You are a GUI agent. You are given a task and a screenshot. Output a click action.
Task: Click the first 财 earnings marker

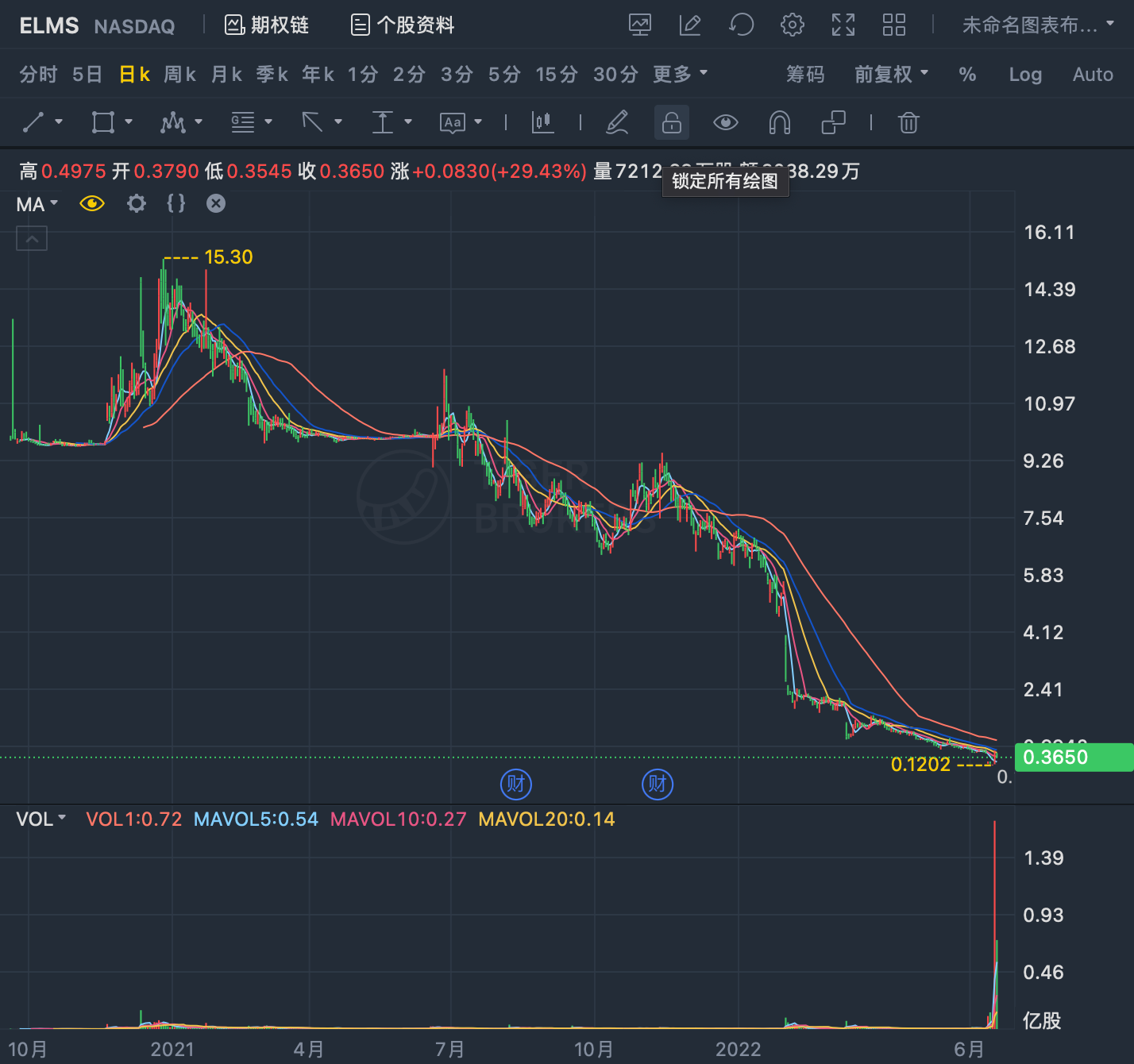coord(516,785)
